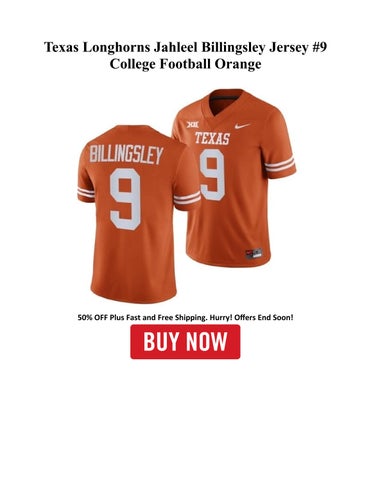Select the word Jahleel in the title

coord(175,47)
